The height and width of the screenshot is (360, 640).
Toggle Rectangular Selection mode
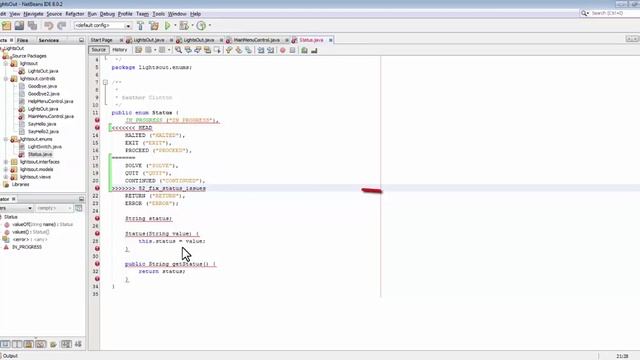(217, 50)
